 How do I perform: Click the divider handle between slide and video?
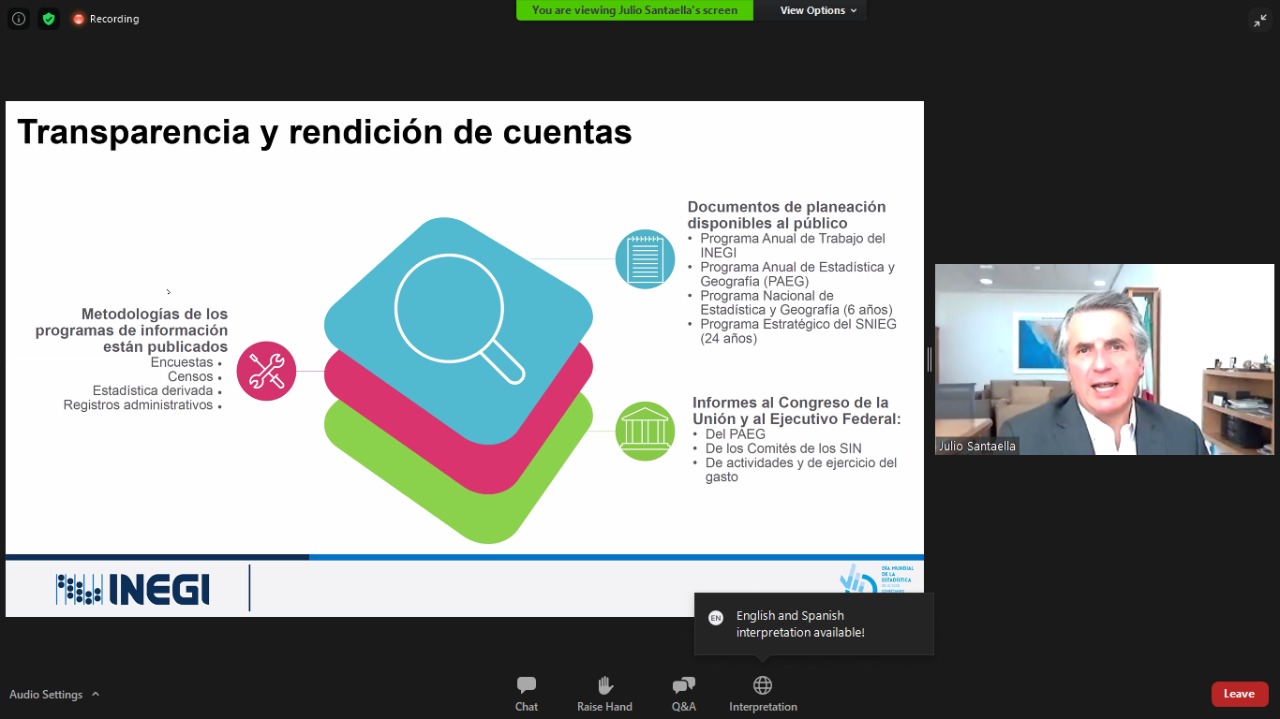click(929, 359)
